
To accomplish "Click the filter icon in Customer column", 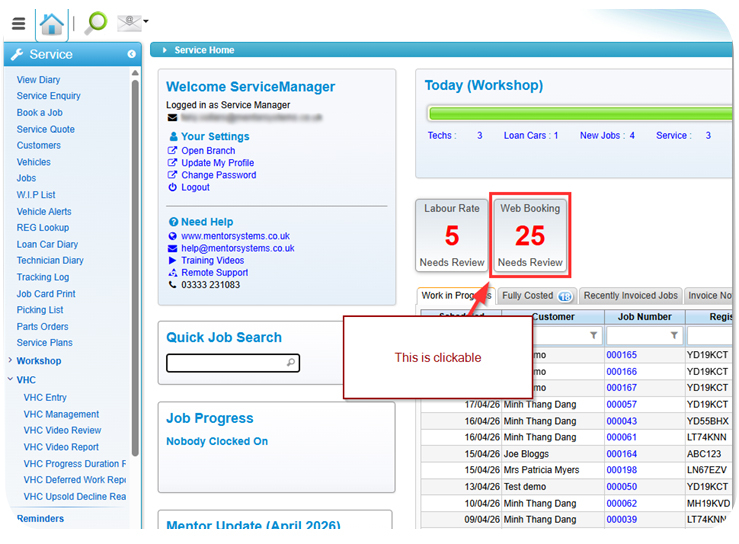I will pyautogui.click(x=593, y=336).
